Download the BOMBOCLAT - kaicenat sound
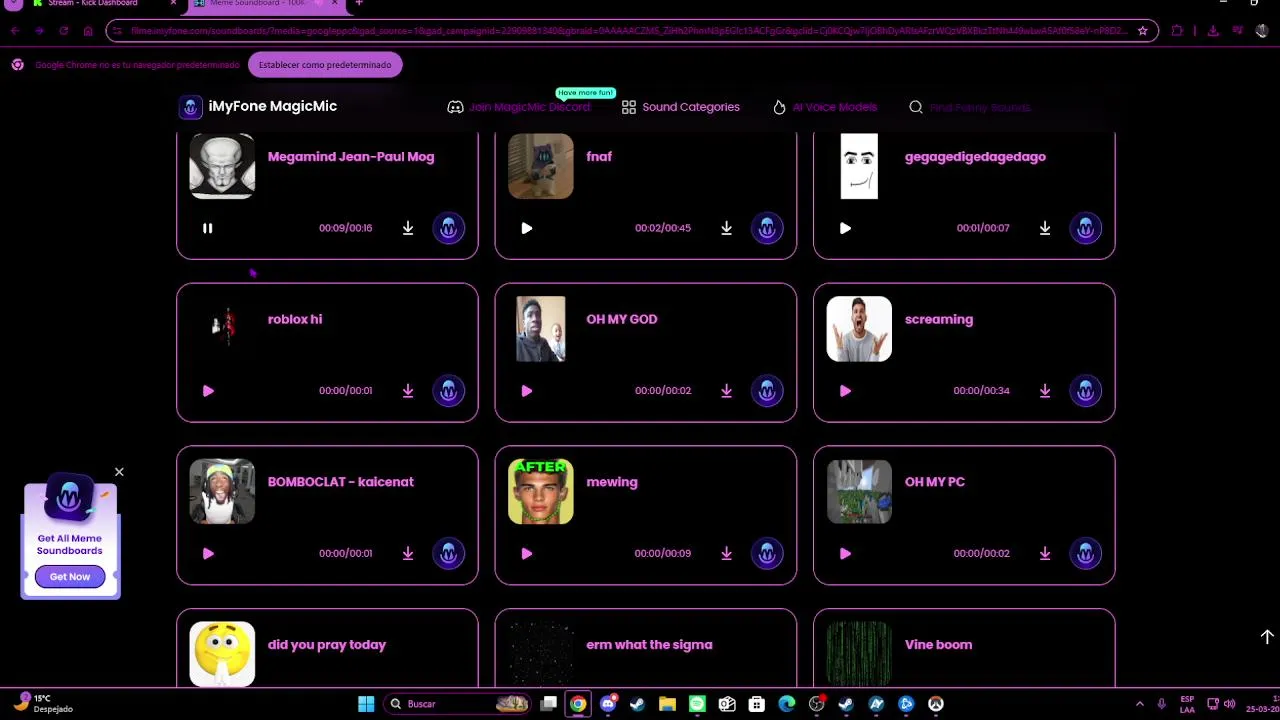This screenshot has width=1280, height=720. pos(408,553)
